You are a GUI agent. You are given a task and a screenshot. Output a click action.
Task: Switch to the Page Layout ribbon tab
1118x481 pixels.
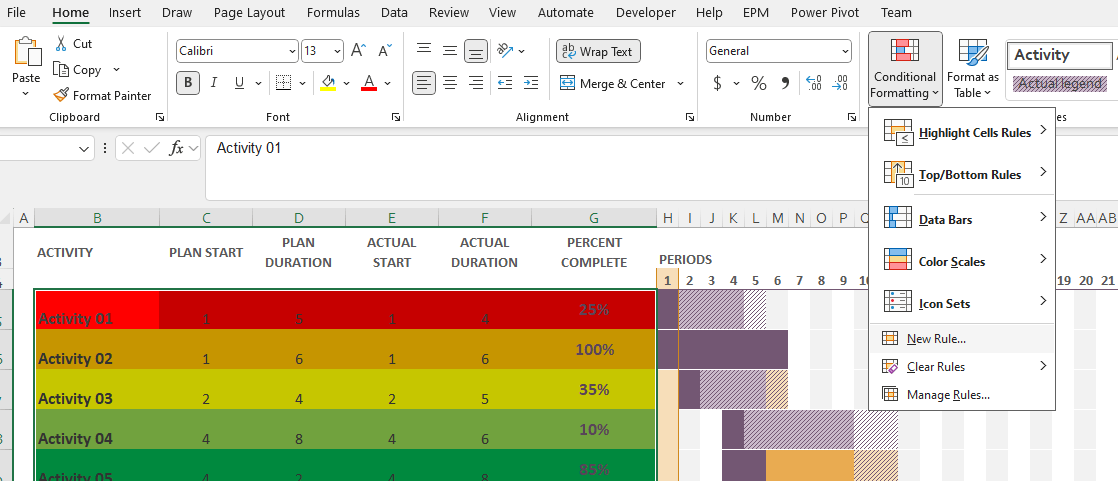point(250,12)
